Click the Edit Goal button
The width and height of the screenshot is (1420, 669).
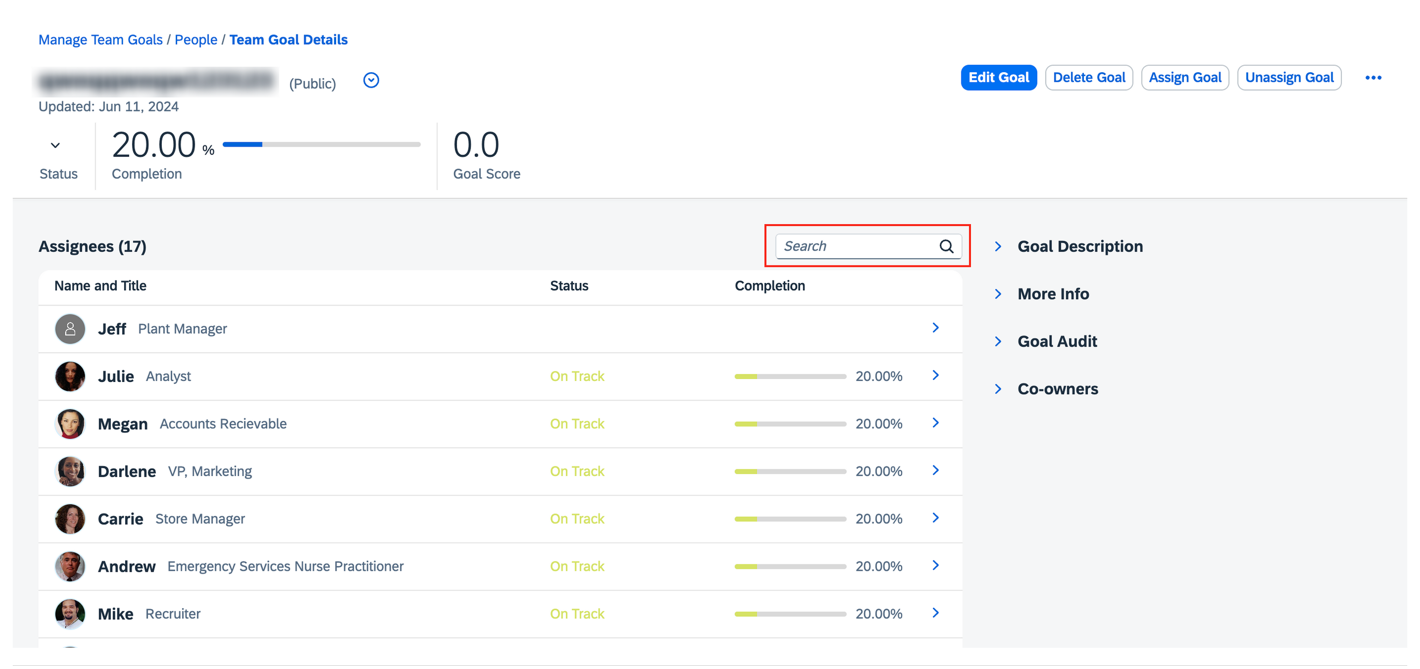pyautogui.click(x=998, y=77)
